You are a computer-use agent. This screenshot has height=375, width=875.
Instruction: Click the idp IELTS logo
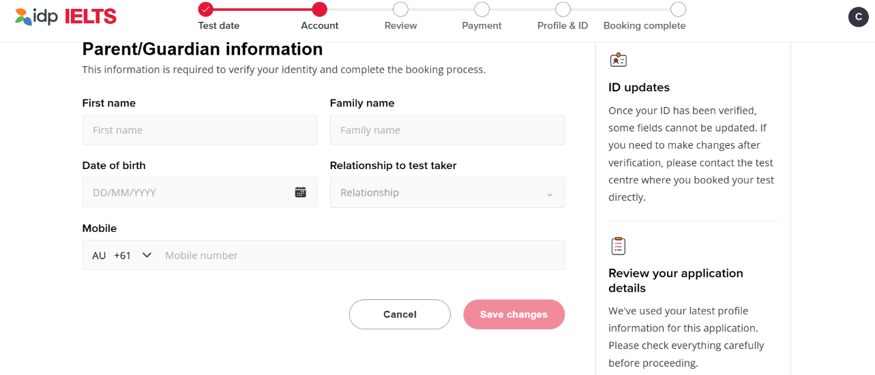point(65,17)
